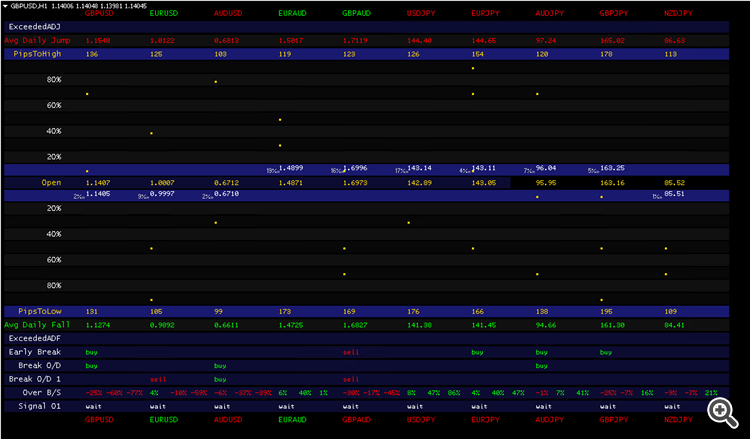Click Open price 1.1407
The width and height of the screenshot is (750, 439).
[x=98, y=183]
